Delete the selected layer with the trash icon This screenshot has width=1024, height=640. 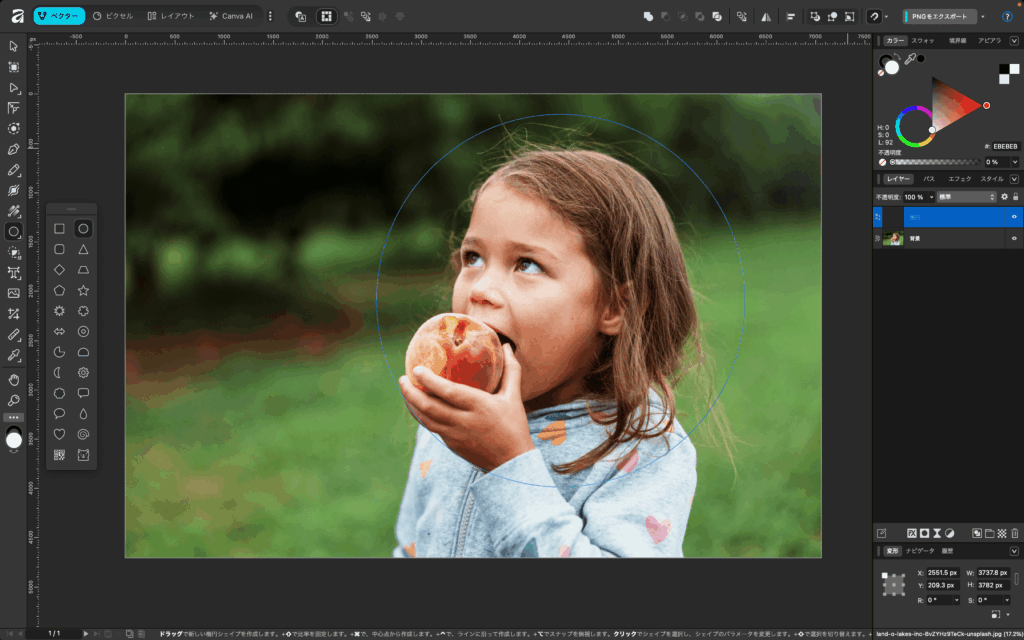pyautogui.click(x=1015, y=533)
